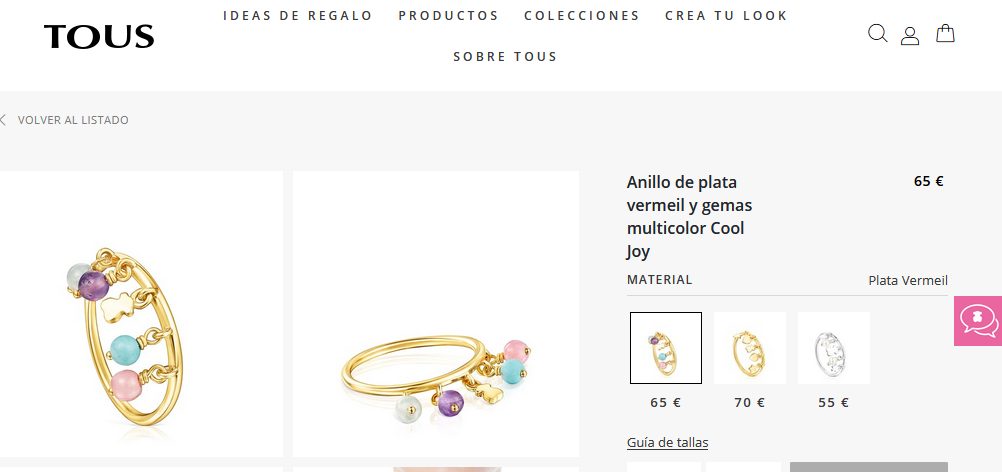Open the Guía de tallas link

click(667, 443)
